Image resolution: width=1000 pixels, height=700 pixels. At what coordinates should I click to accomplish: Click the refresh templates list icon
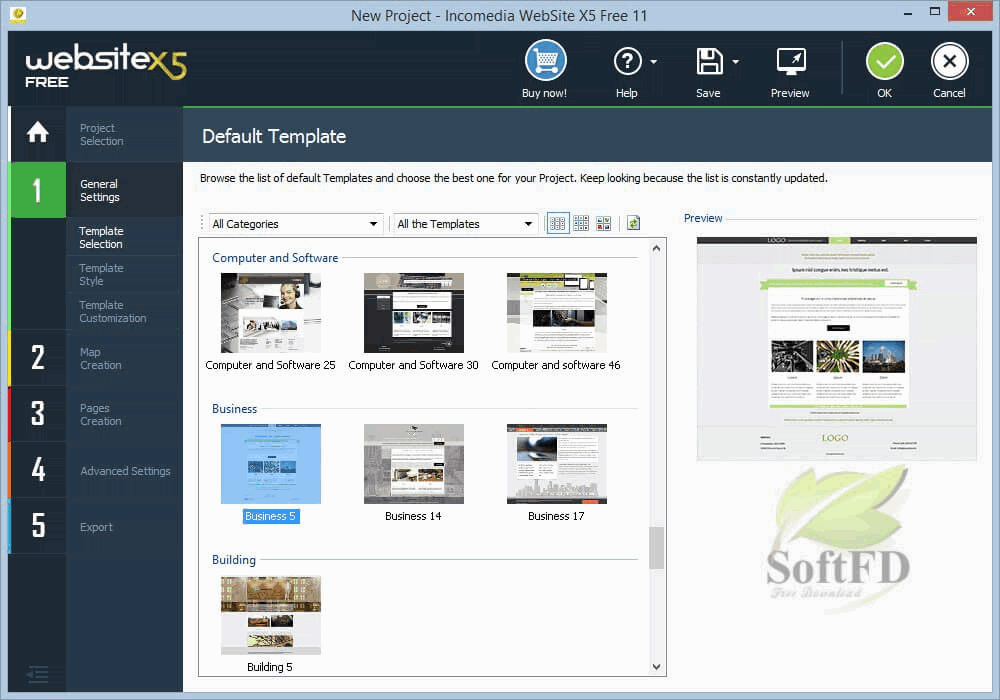point(633,223)
